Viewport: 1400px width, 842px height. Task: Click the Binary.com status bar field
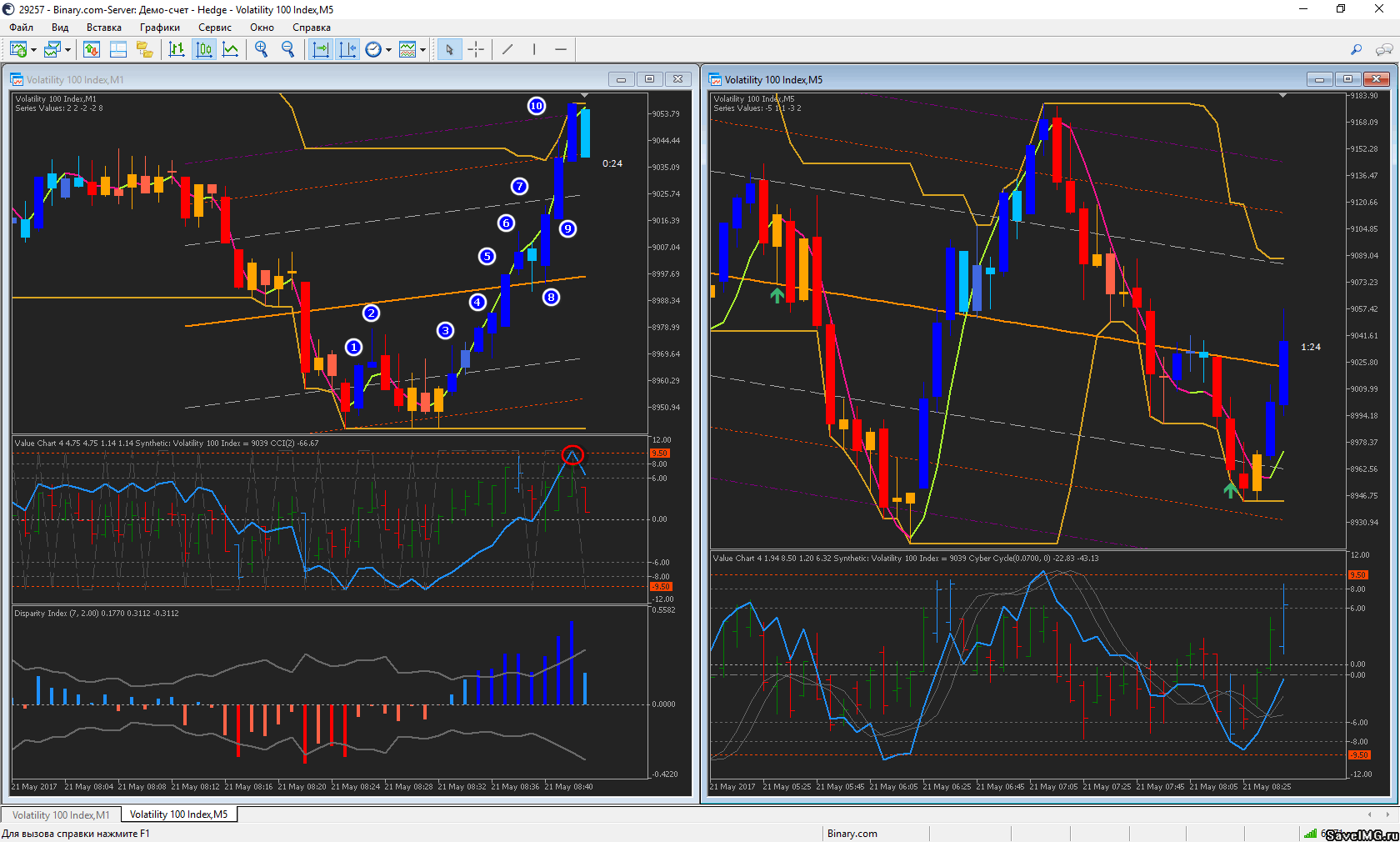coord(852,833)
